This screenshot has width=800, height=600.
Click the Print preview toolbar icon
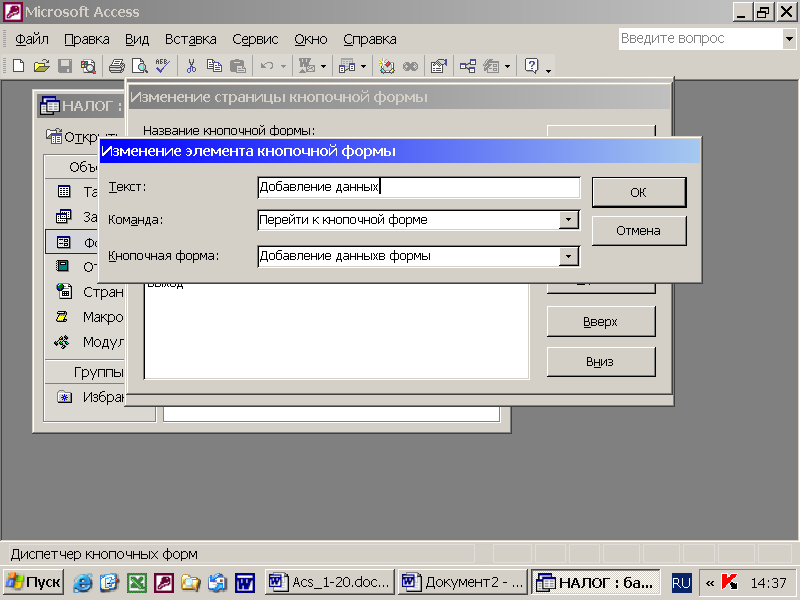point(139,66)
